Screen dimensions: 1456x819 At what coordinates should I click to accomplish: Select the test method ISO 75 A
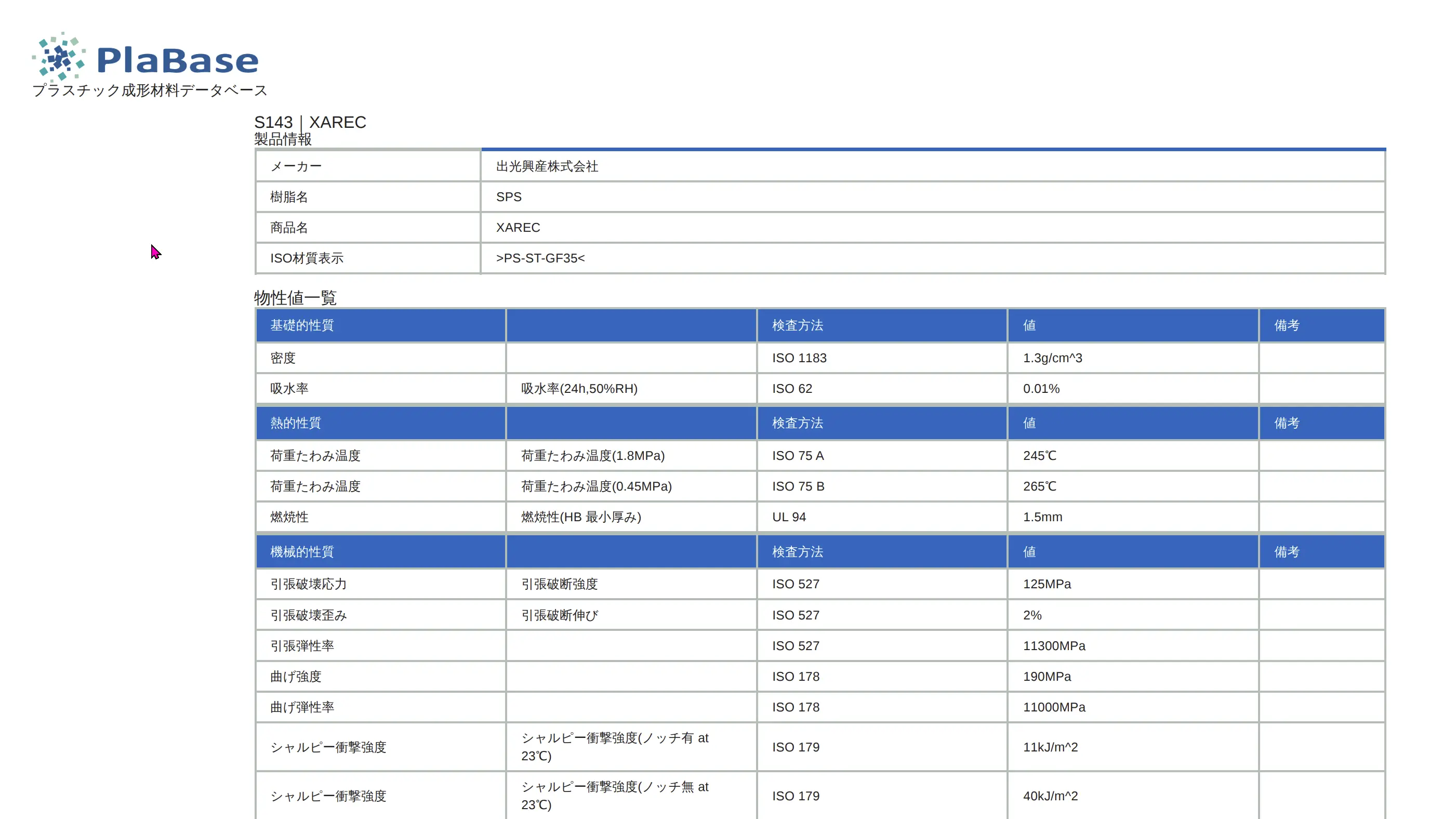point(798,456)
